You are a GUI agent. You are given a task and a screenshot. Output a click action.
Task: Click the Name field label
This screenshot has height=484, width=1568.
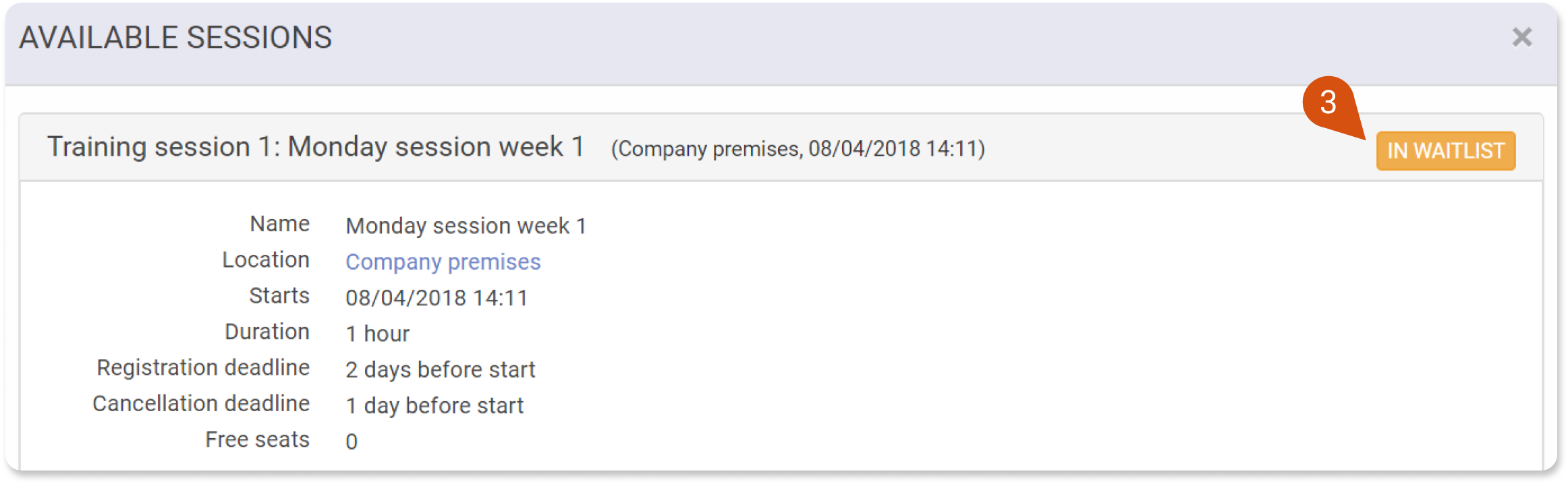280,224
